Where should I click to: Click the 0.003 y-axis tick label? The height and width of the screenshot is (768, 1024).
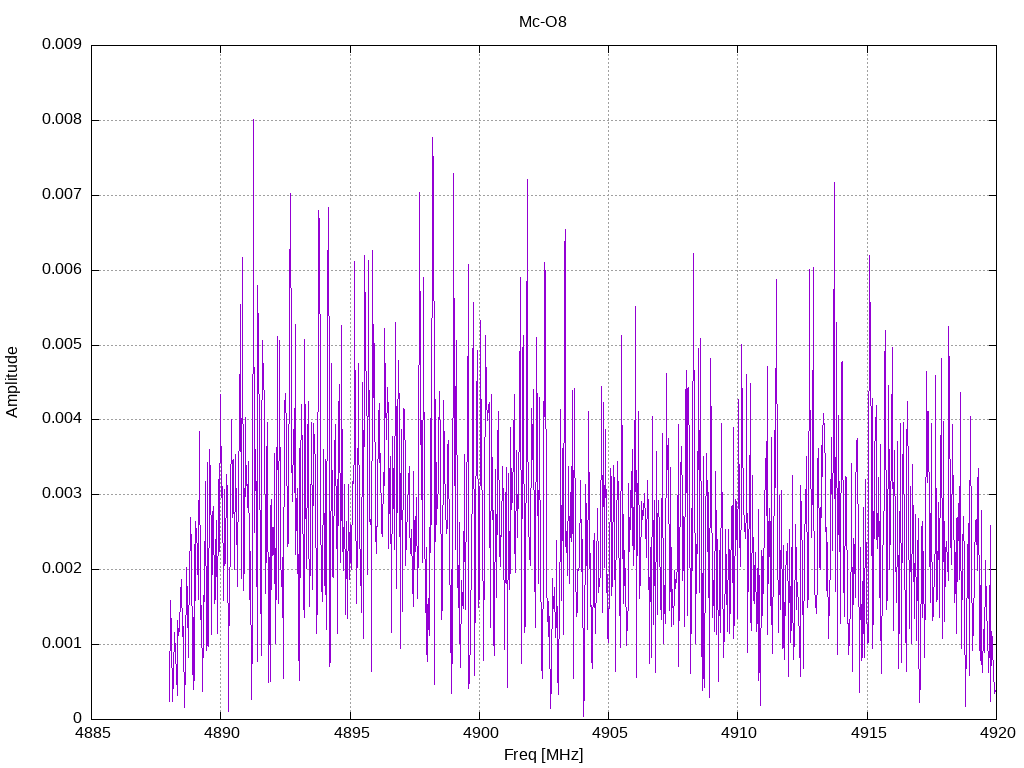pos(62,494)
